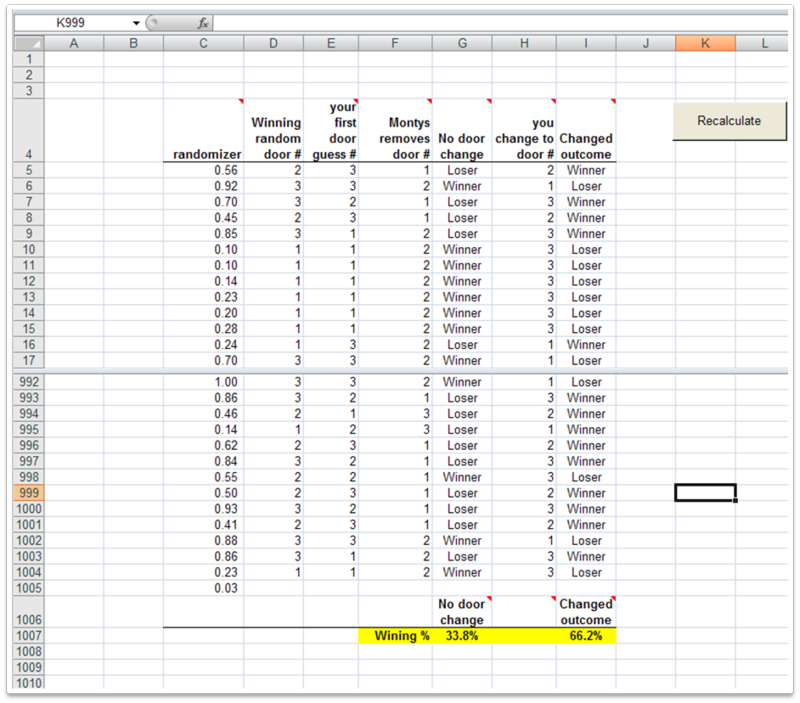Click randomizer value 0.62 in row 996
The width and height of the screenshot is (800, 703).
point(204,445)
